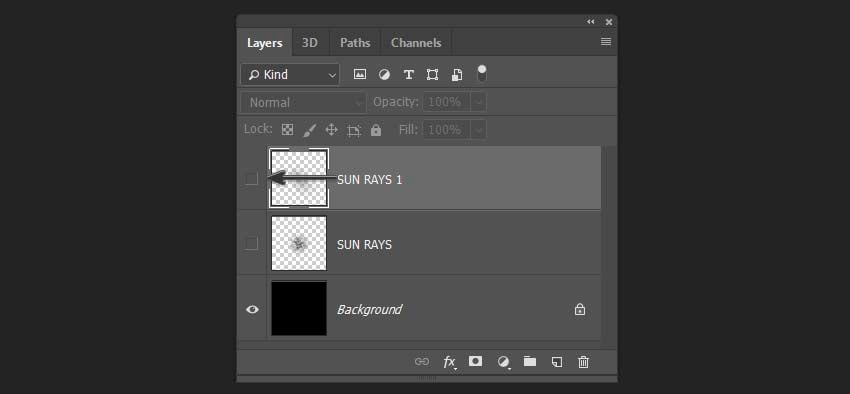Hide the Background layer
This screenshot has height=394, width=850.
tap(252, 309)
